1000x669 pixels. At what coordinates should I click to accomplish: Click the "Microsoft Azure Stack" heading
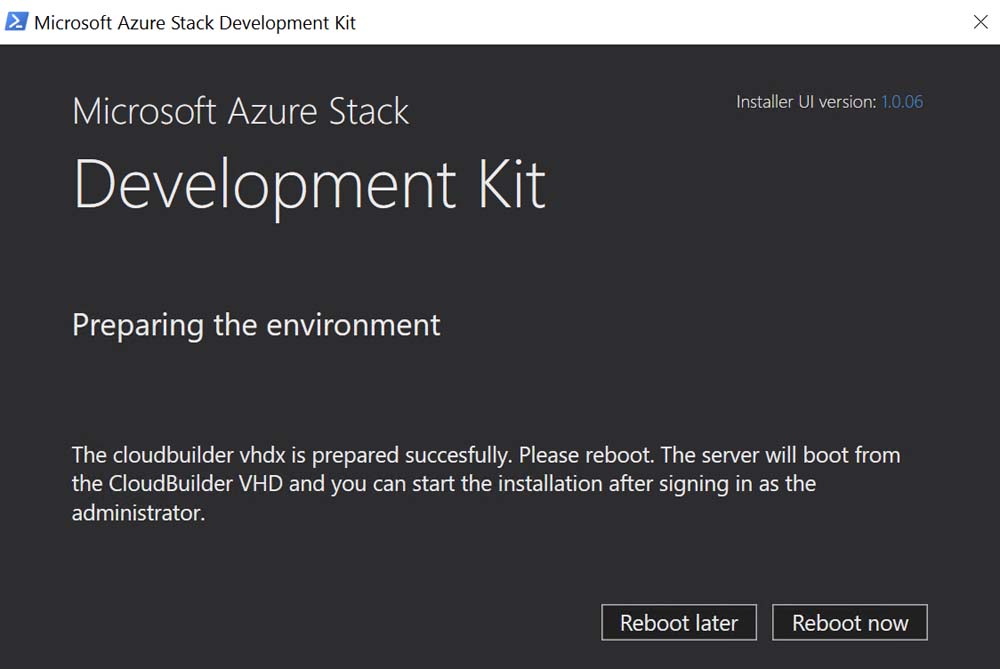pos(240,111)
